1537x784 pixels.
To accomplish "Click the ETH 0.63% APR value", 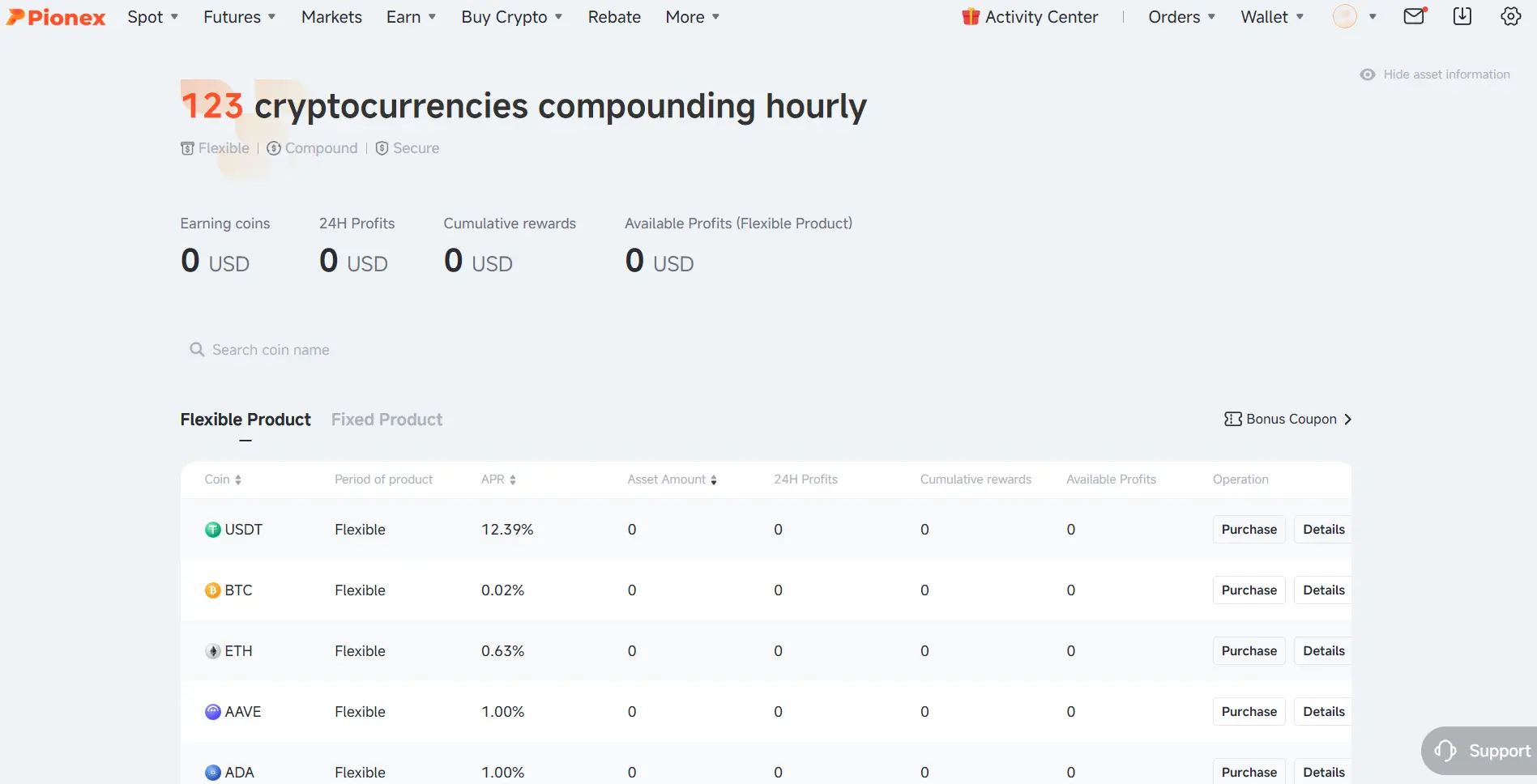I will click(502, 651).
